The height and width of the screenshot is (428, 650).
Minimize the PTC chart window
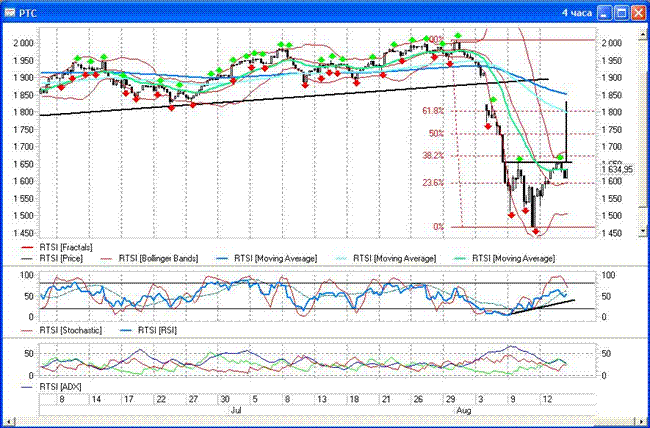604,13
